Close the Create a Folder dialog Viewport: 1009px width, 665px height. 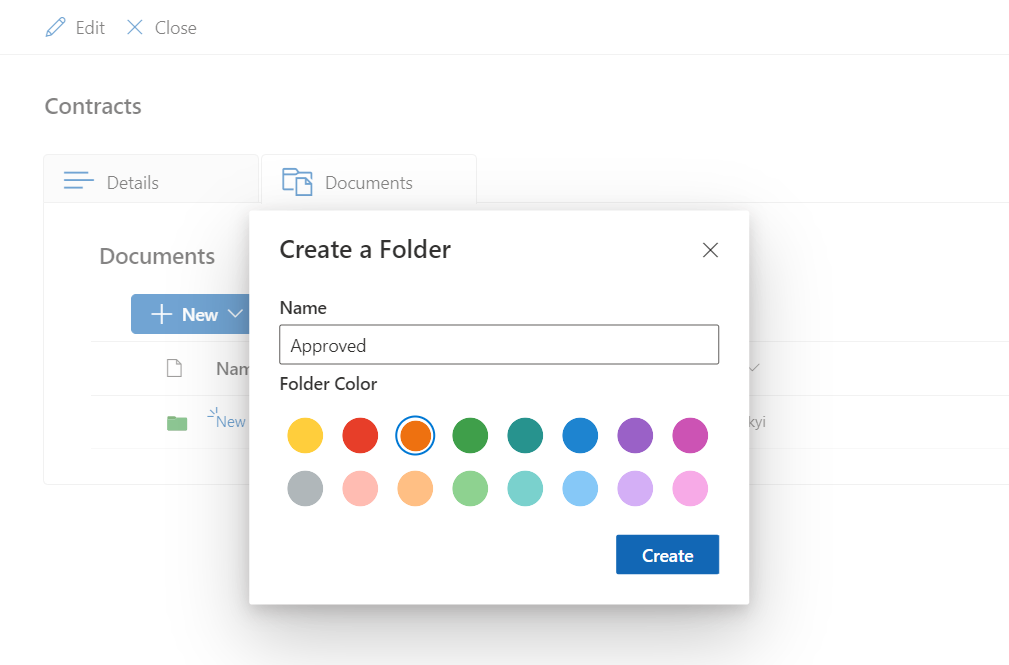coord(710,250)
